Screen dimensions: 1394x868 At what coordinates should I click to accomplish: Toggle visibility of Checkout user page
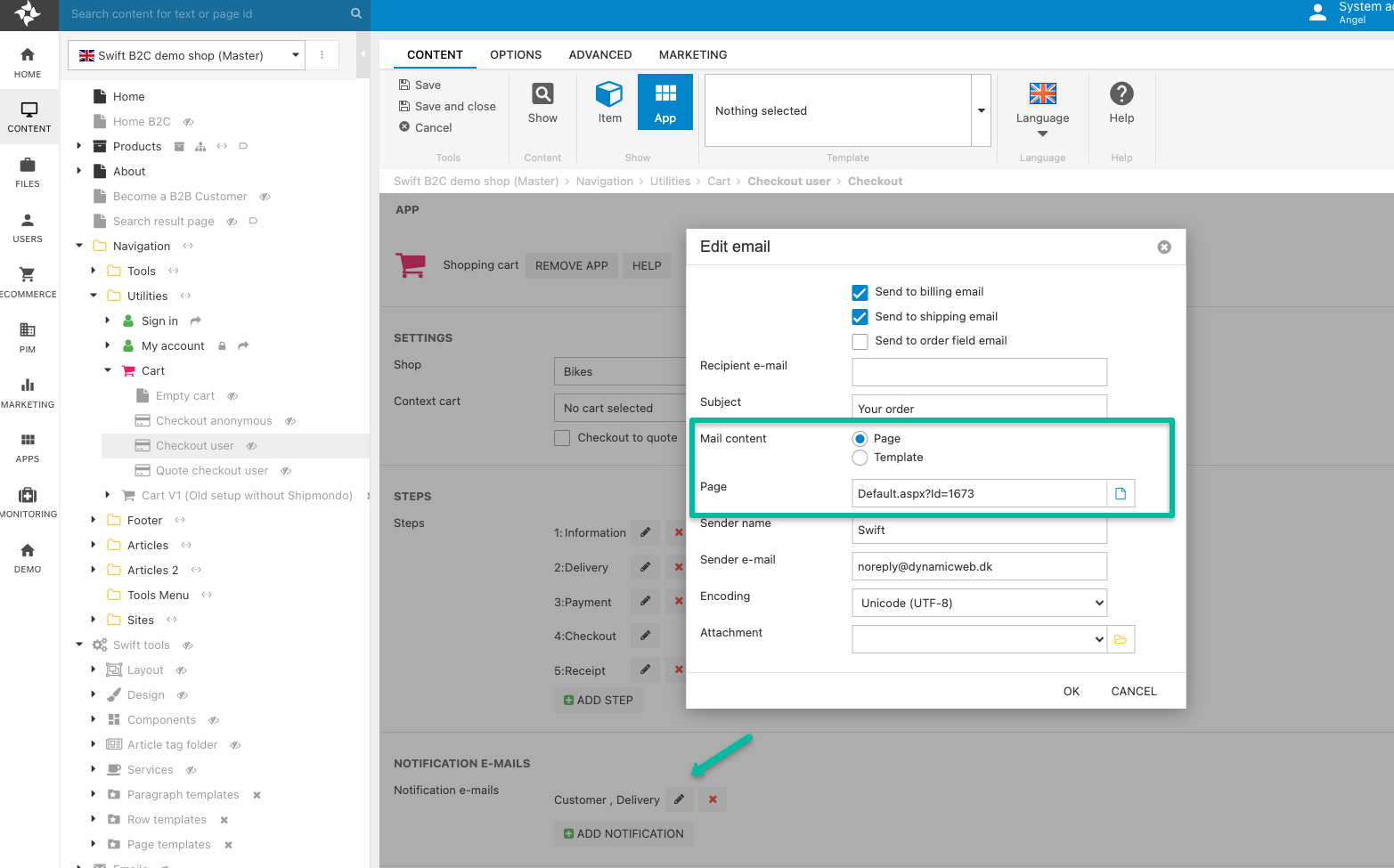(251, 446)
